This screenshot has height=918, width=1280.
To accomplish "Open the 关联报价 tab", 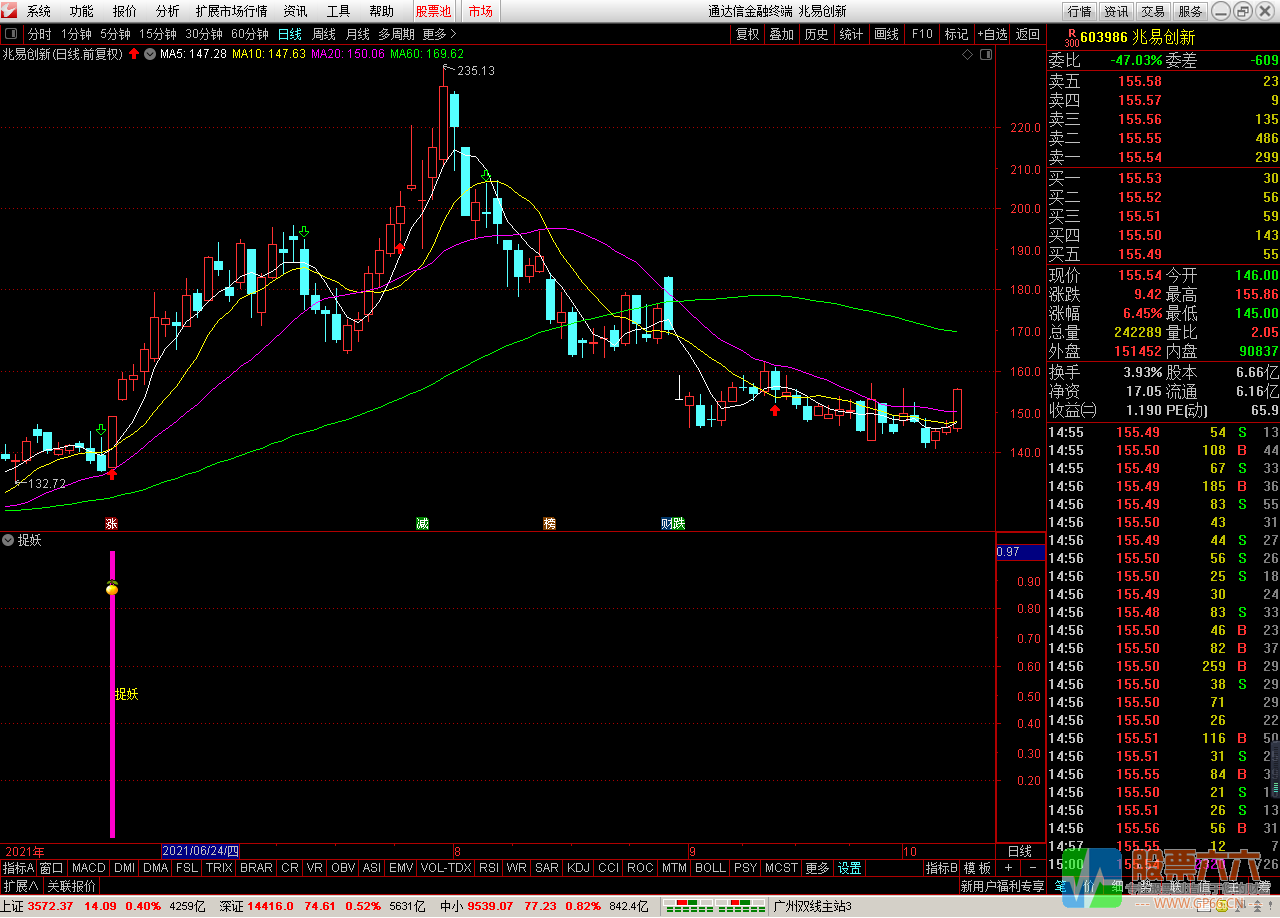I will pyautogui.click(x=72, y=886).
